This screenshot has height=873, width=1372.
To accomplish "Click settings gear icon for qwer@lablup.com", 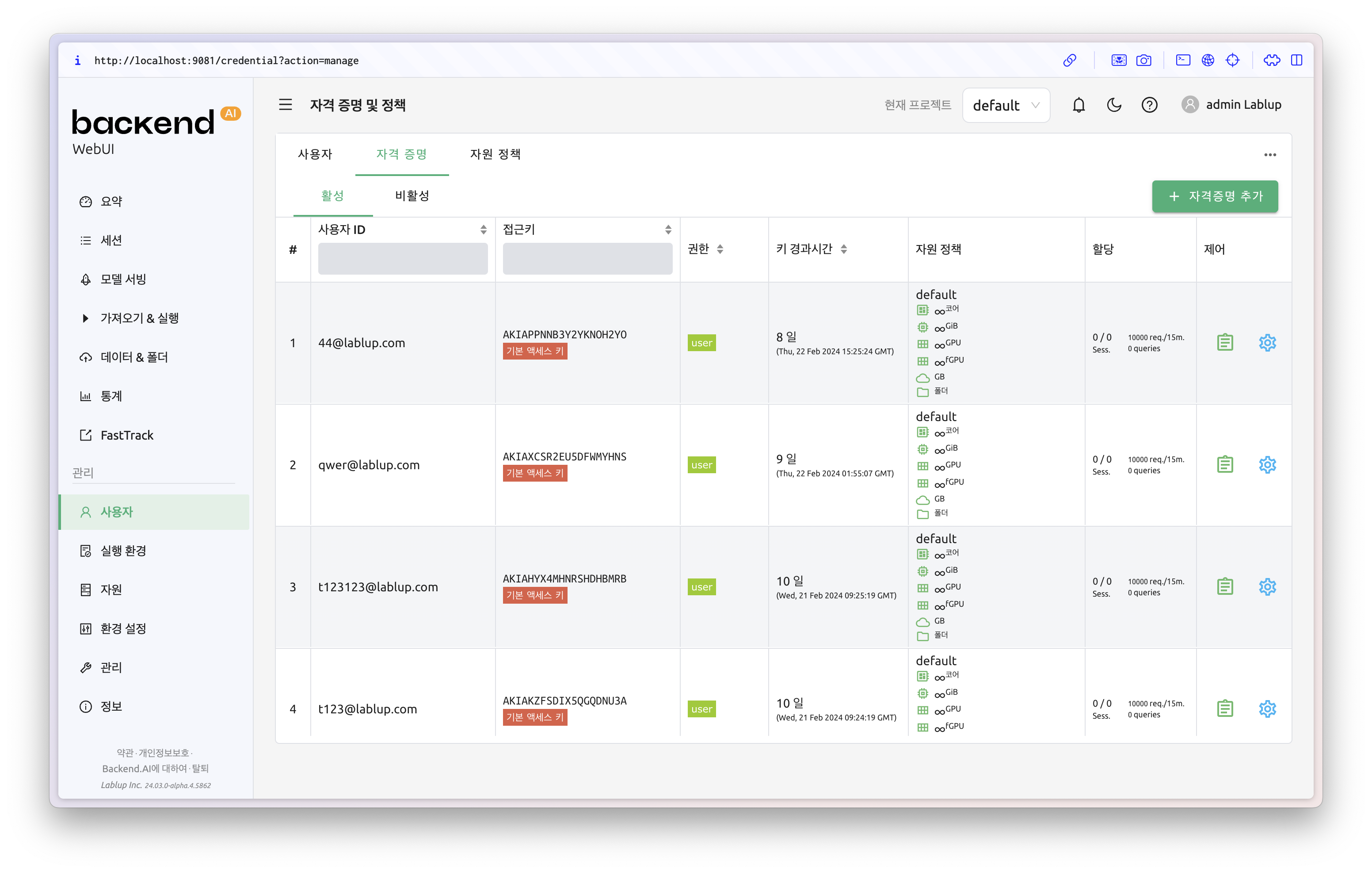I will tap(1267, 465).
